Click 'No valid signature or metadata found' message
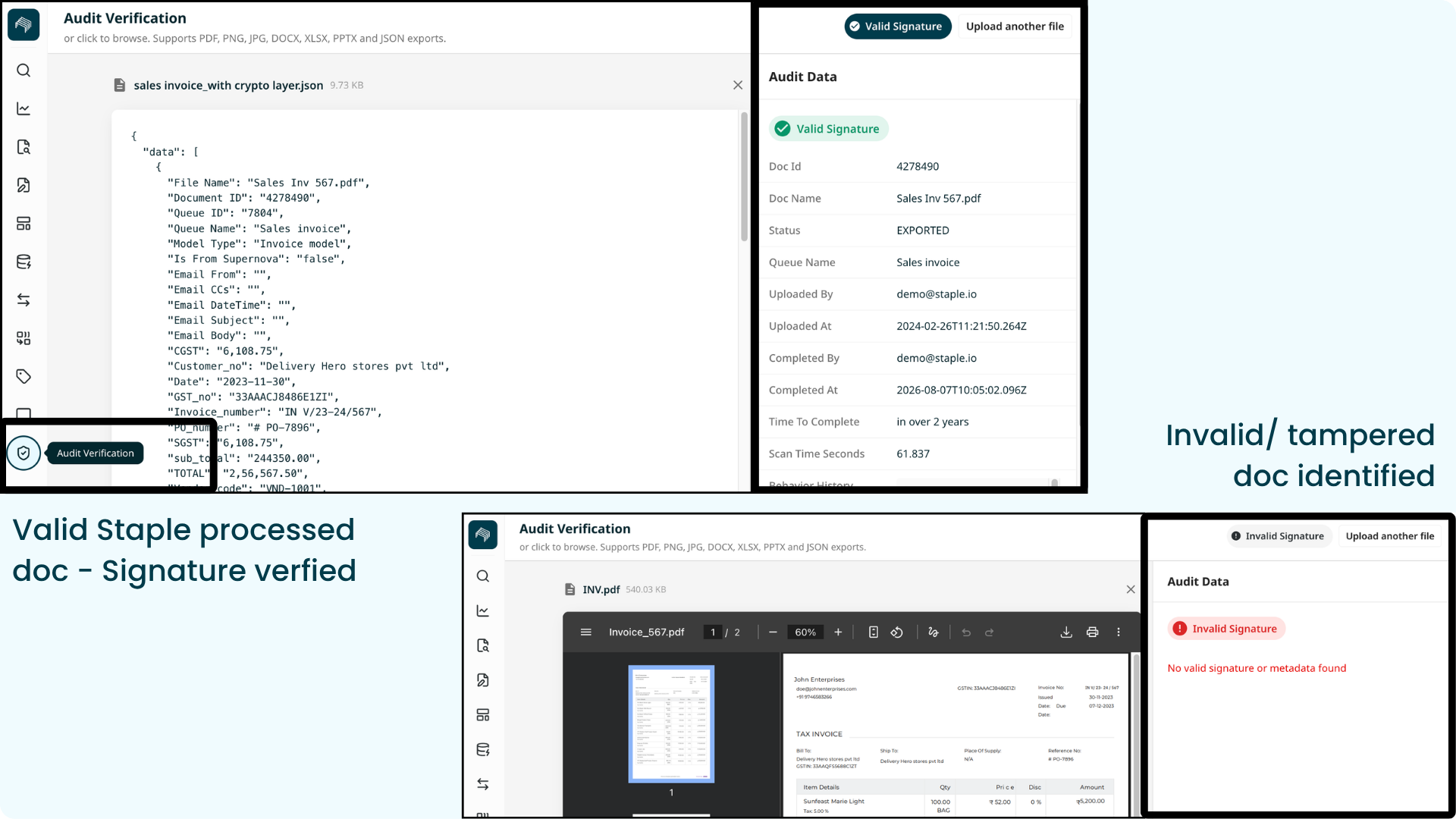 (x=1257, y=668)
